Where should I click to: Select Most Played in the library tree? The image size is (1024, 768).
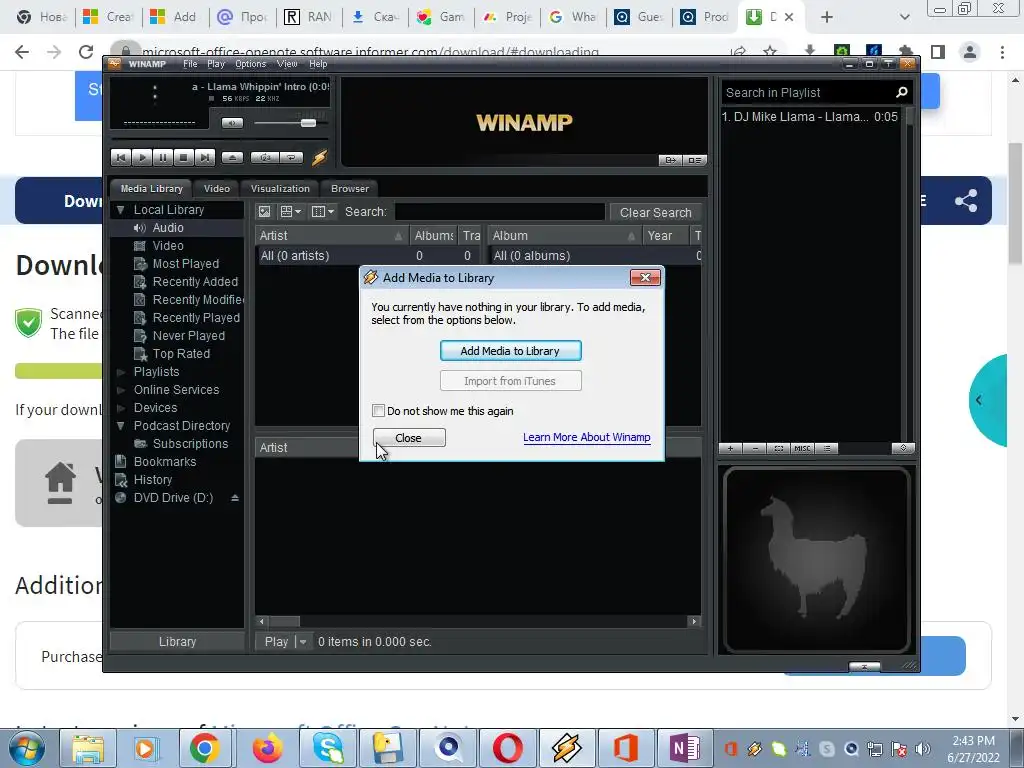(x=185, y=264)
